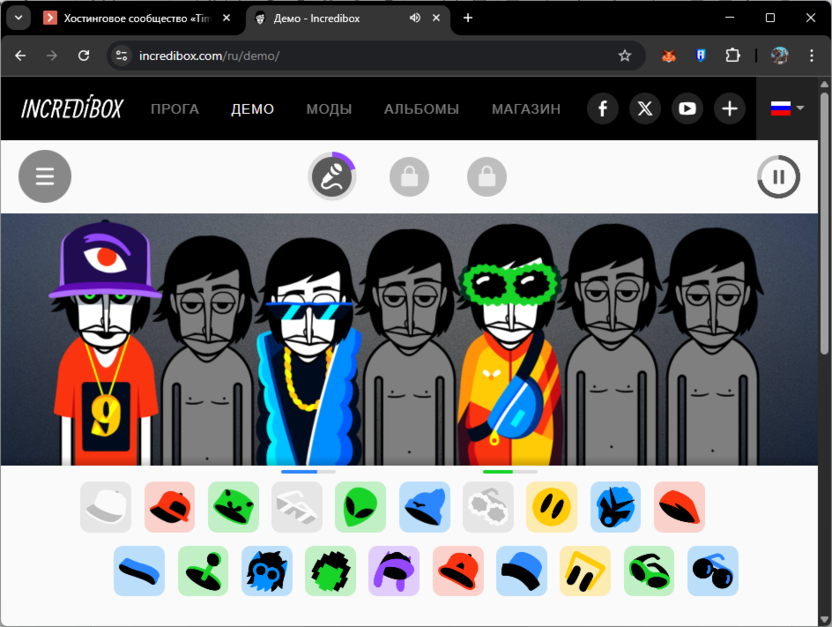Viewport: 832px width, 627px height.
Task: Select the green alien head sound icon
Action: 360,507
